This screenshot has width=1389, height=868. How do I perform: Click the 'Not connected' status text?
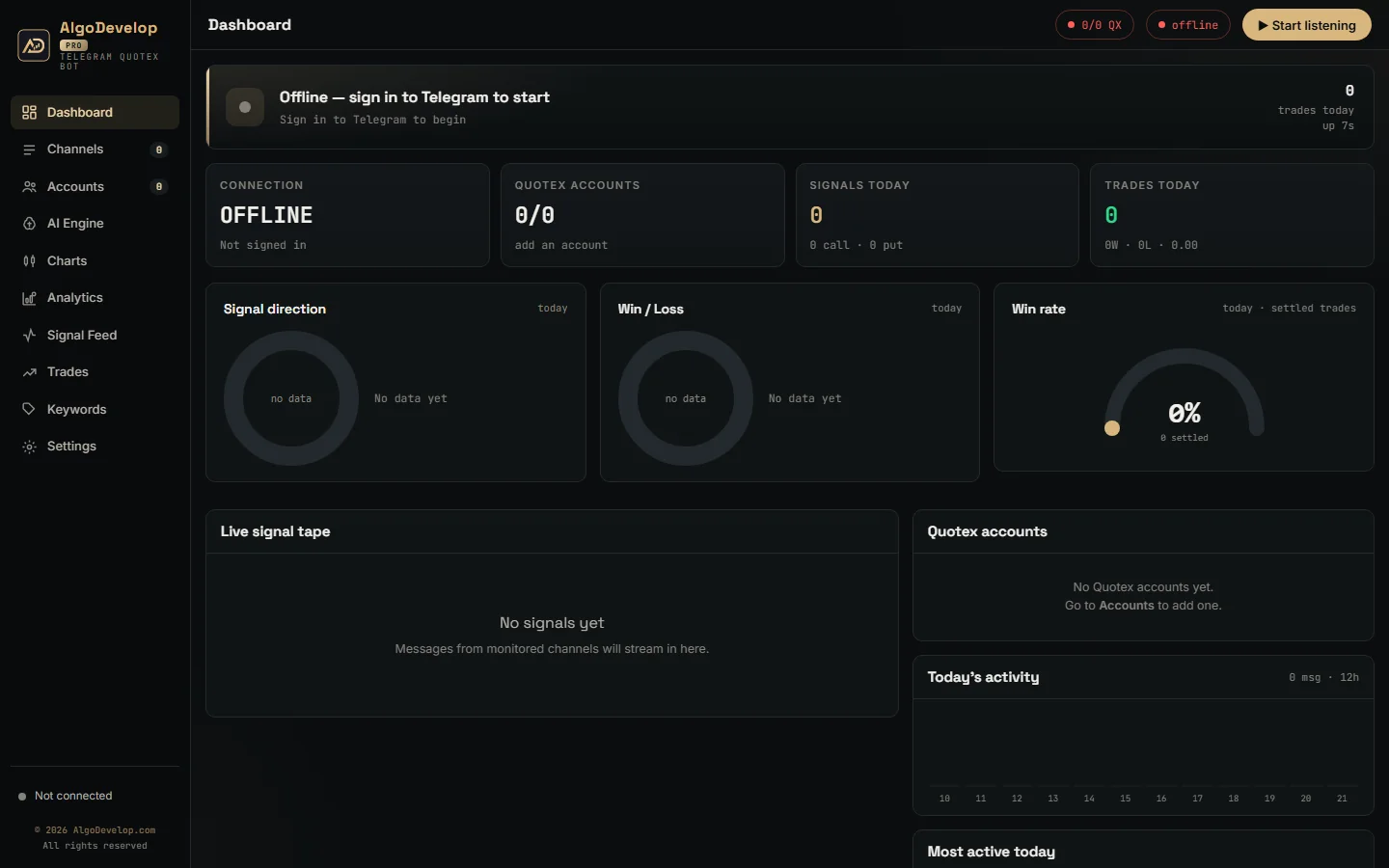coord(73,796)
